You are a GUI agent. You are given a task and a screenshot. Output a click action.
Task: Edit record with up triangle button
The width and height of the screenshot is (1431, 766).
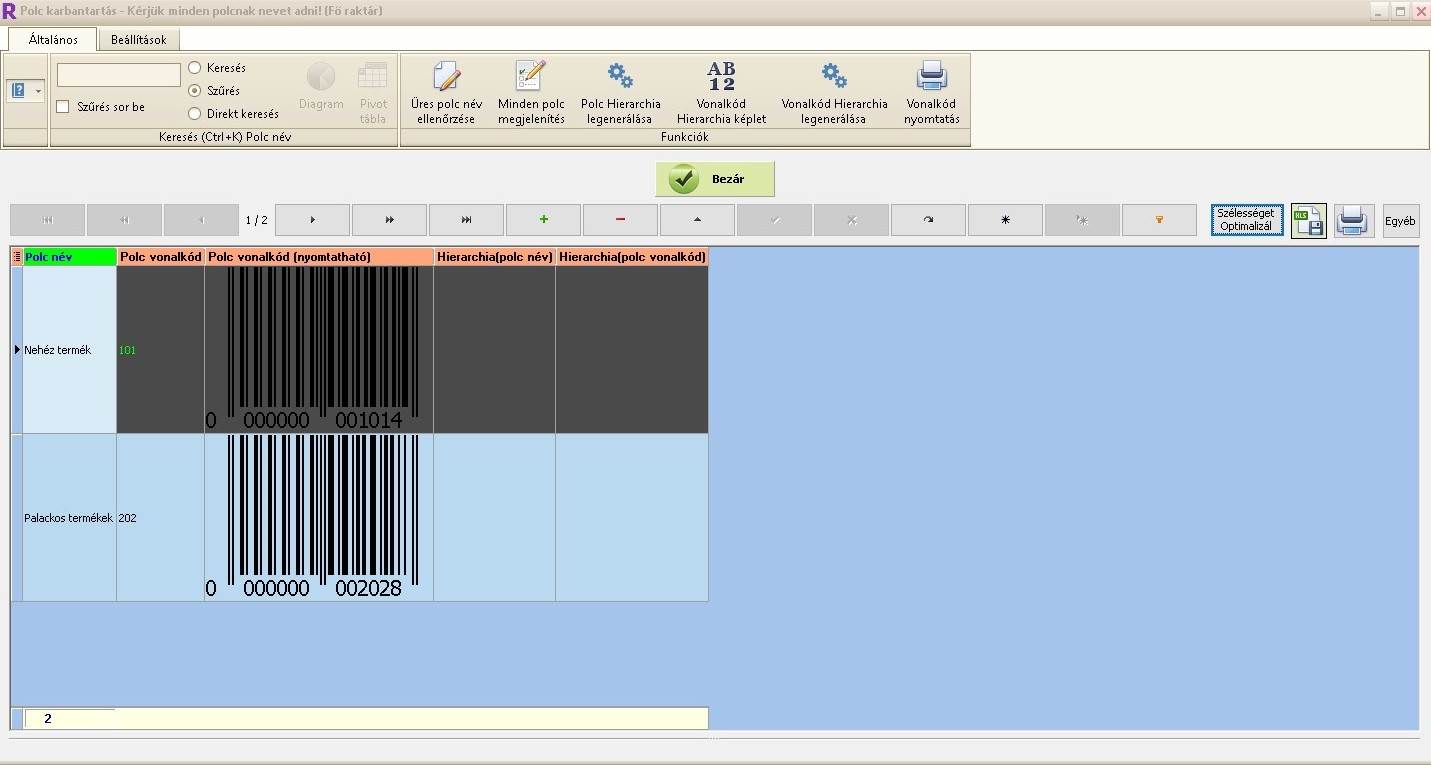697,220
